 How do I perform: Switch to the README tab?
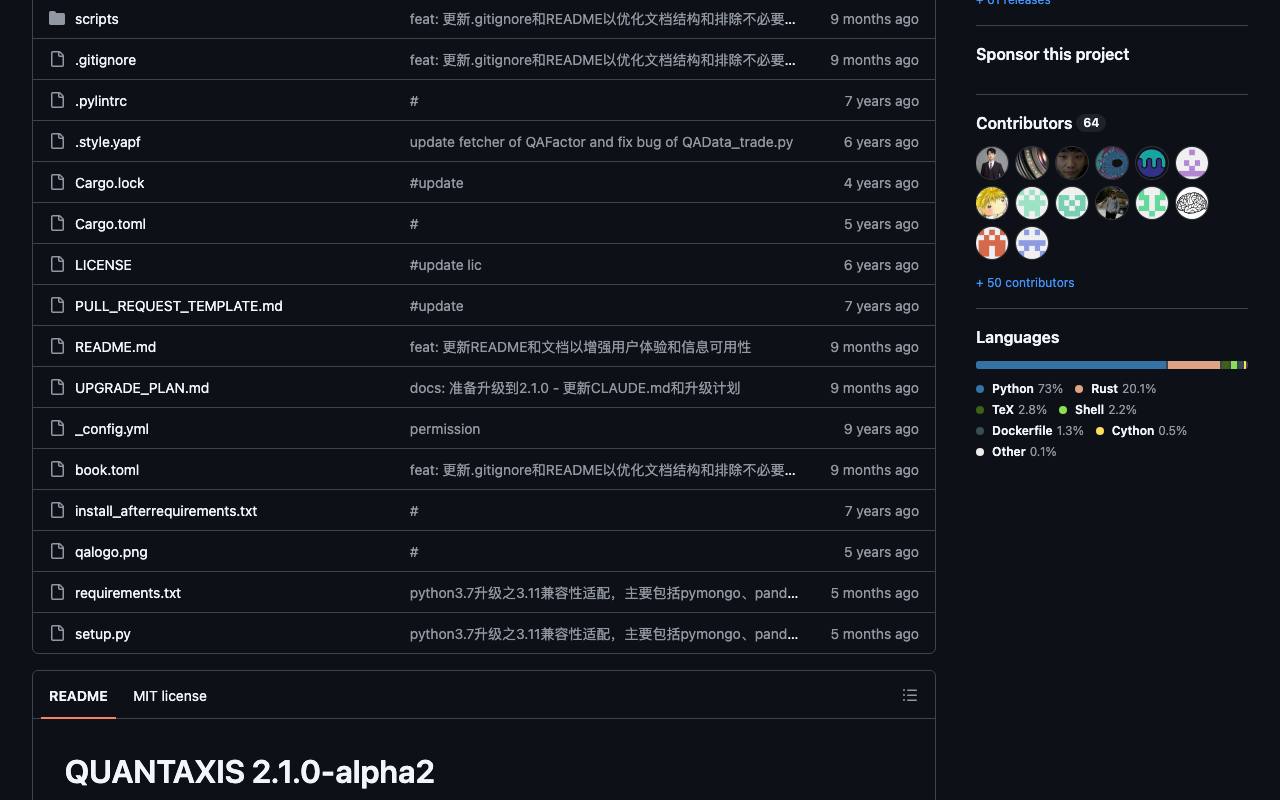[x=78, y=696]
